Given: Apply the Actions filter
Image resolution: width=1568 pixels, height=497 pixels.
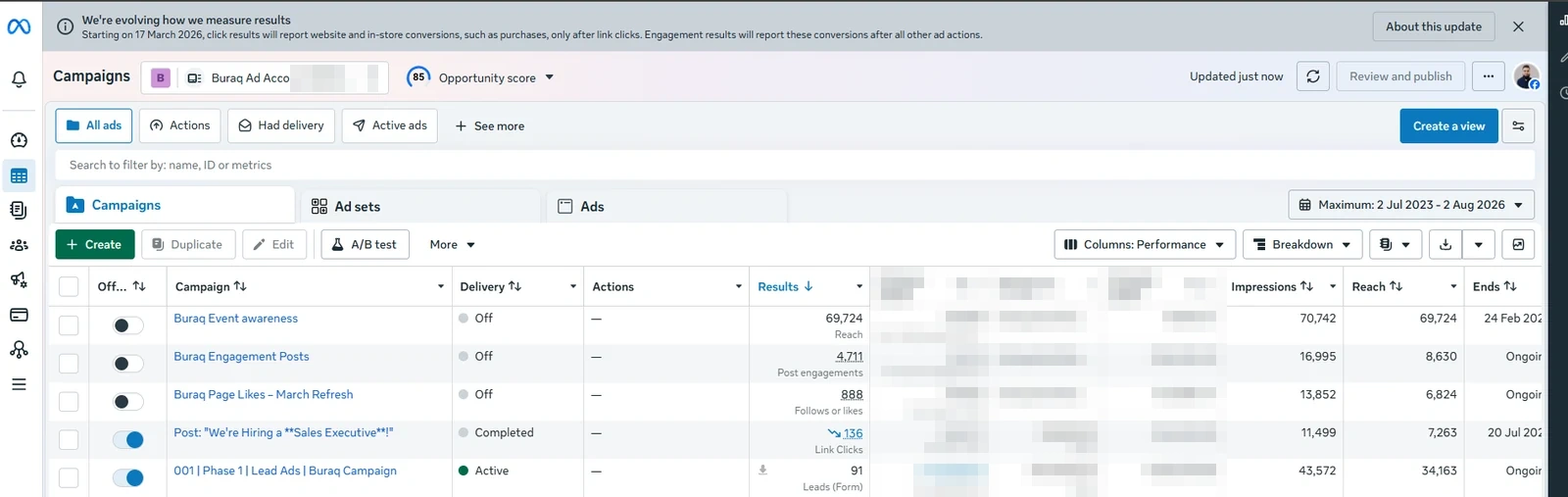Looking at the screenshot, I should tap(180, 125).
